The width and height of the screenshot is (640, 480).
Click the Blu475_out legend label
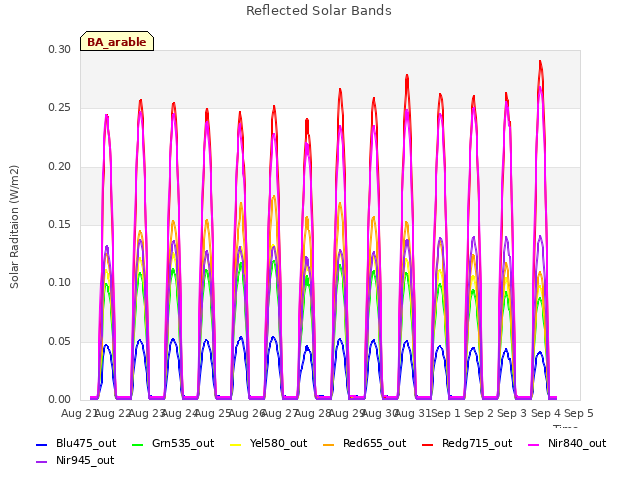(x=86, y=443)
